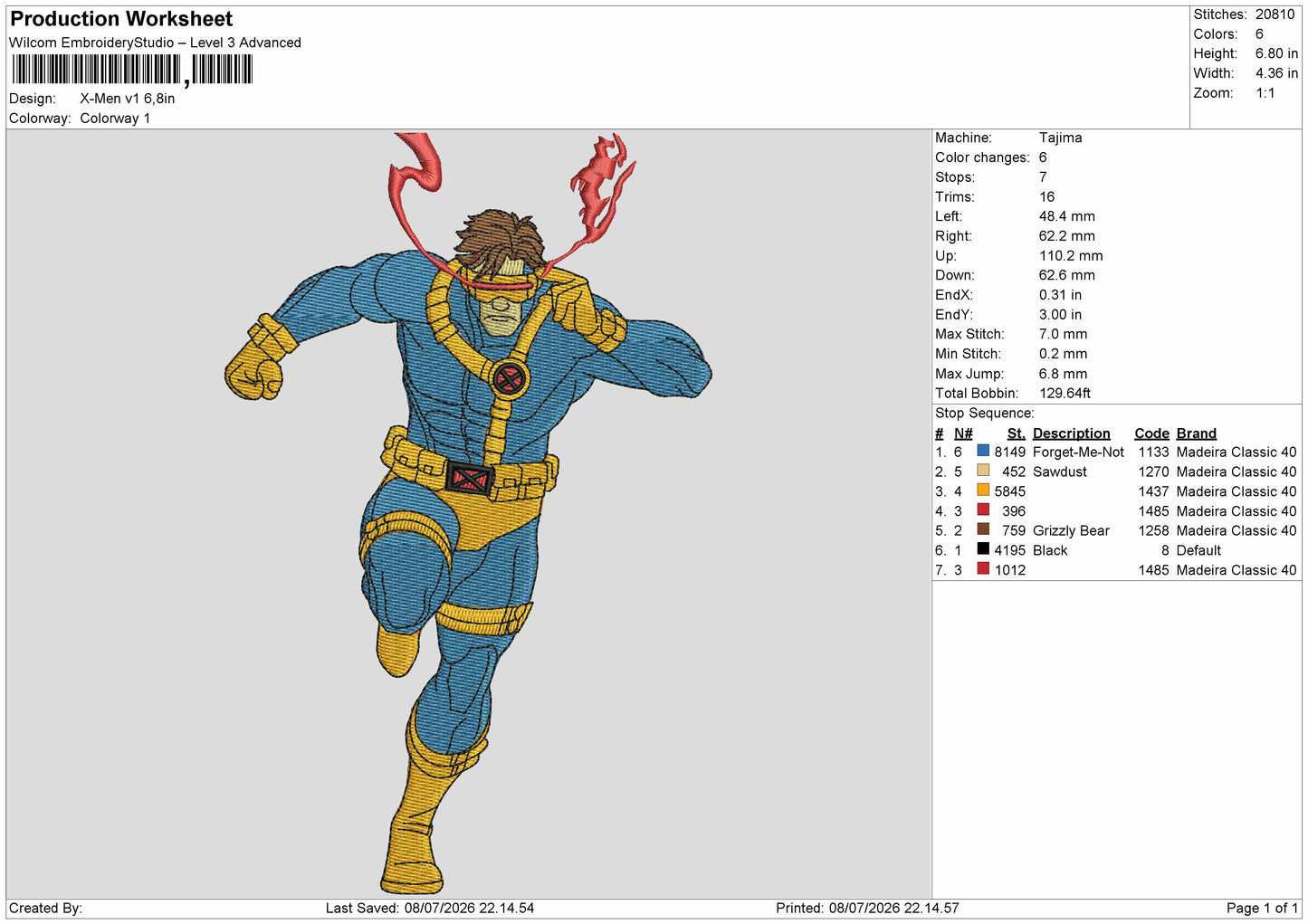Click the Min Stitch value '0.2 mm'
Screen dimensions: 1308x924
click(1063, 354)
